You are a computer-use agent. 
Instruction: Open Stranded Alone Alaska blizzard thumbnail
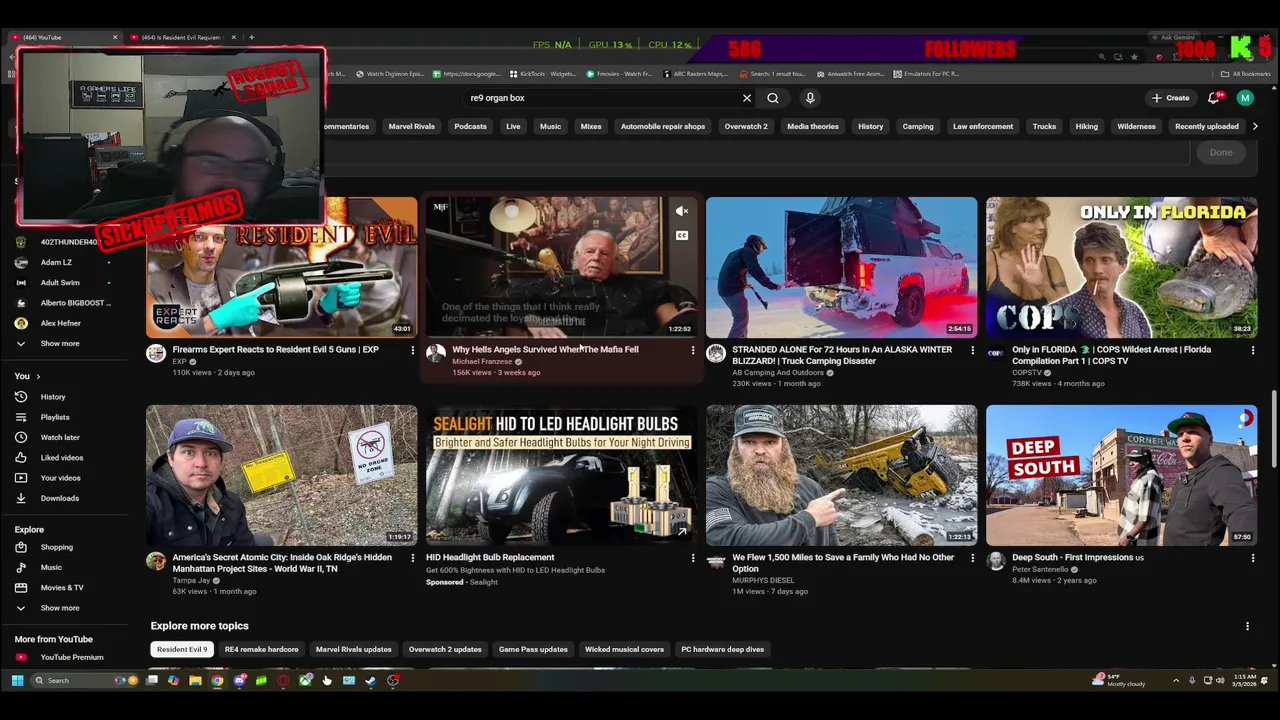point(841,267)
